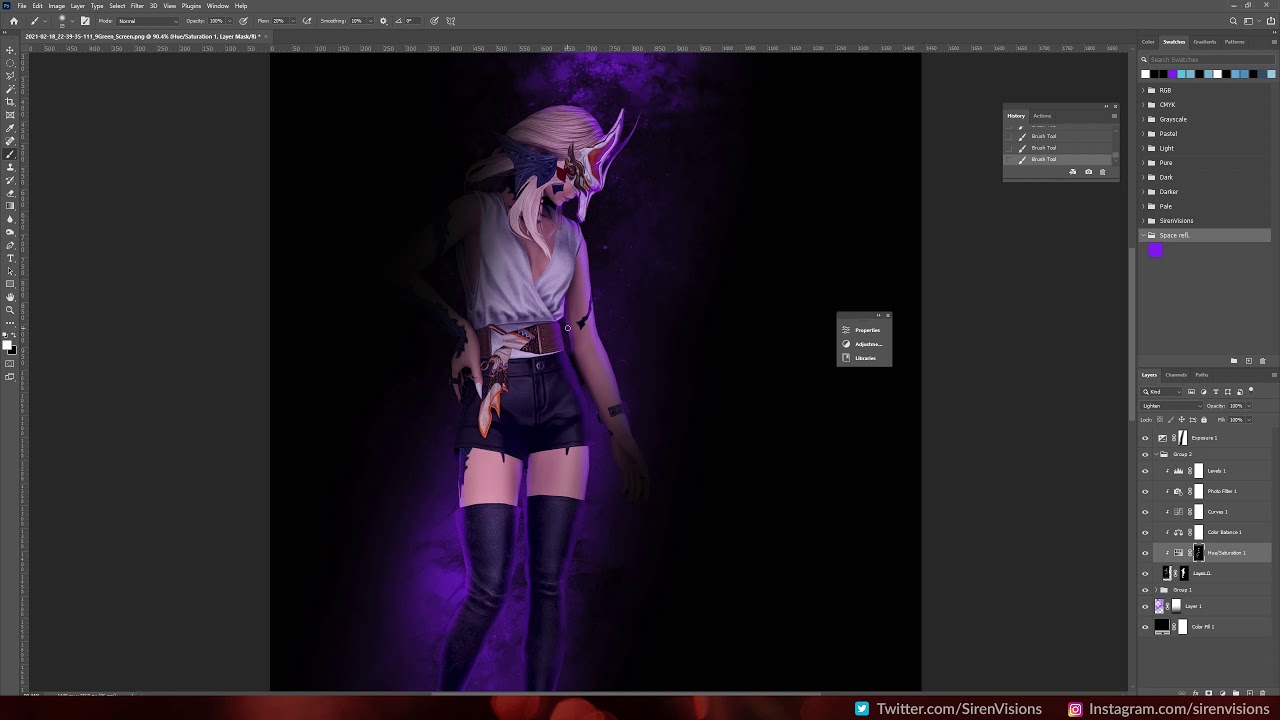Hide the Color Fill 1 layer

[1145, 627]
